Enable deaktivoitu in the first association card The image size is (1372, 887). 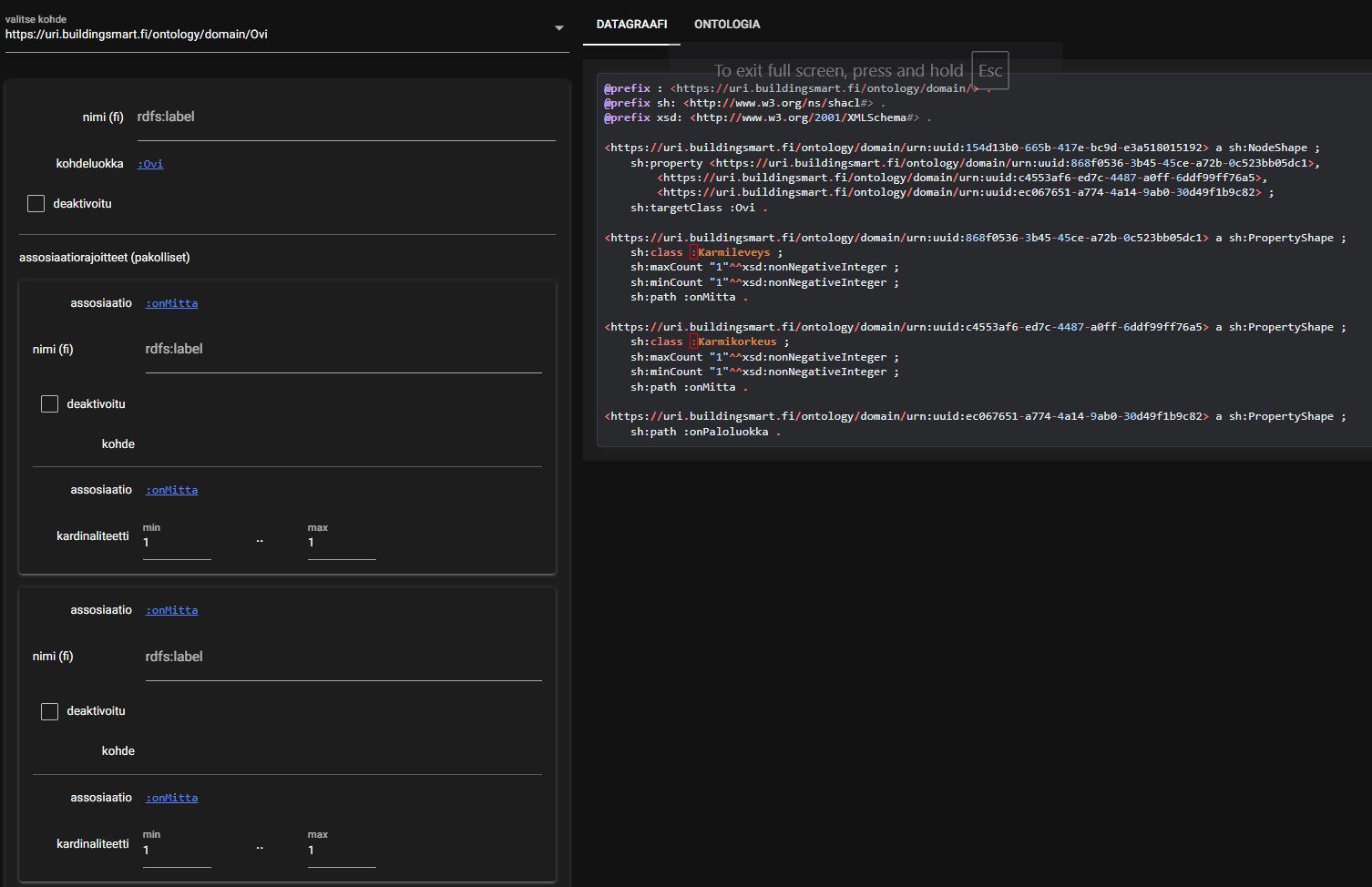point(50,404)
